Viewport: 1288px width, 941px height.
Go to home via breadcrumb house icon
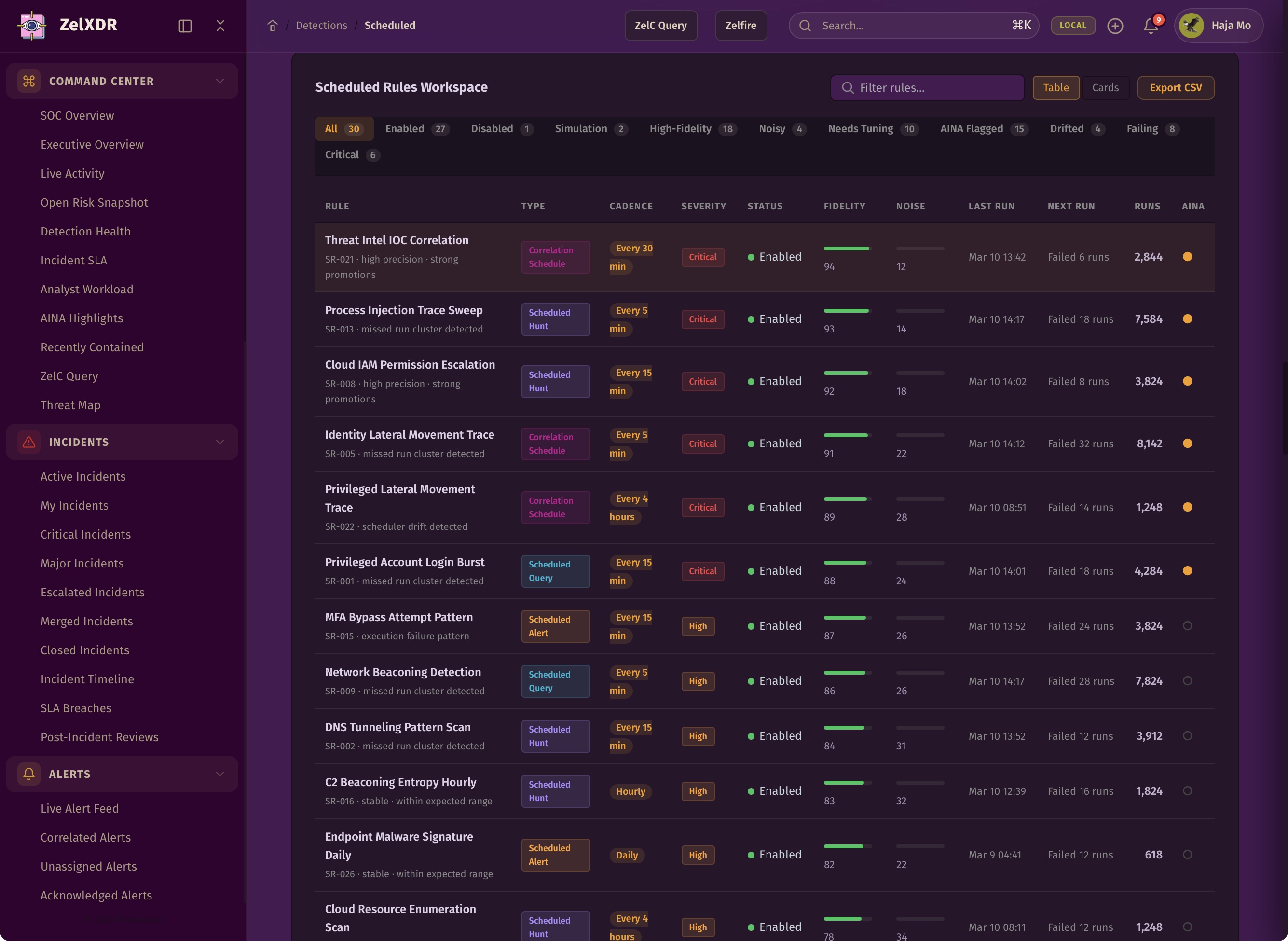tap(272, 26)
